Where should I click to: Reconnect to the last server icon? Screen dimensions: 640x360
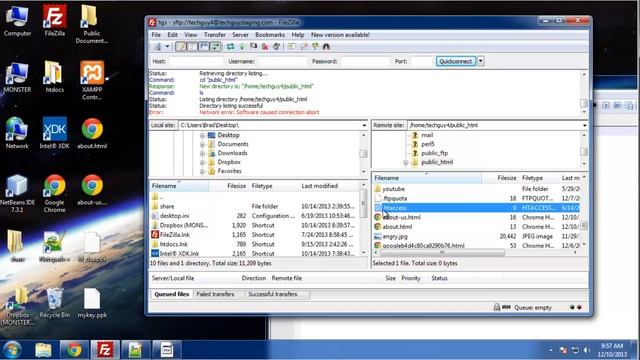[x=276, y=47]
